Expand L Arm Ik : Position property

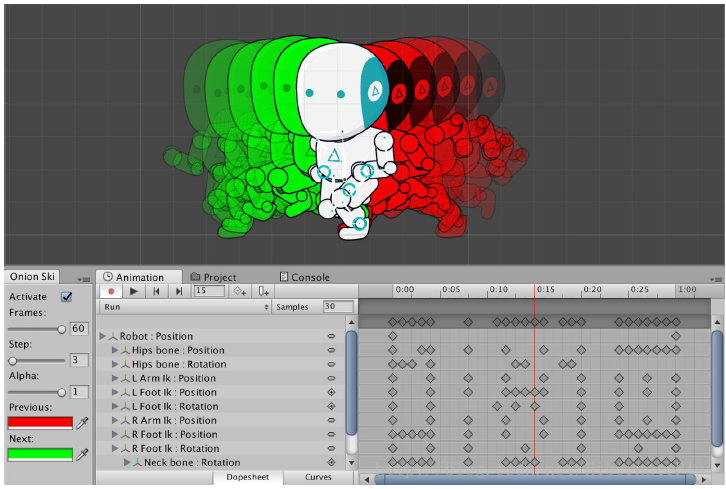pyautogui.click(x=115, y=378)
